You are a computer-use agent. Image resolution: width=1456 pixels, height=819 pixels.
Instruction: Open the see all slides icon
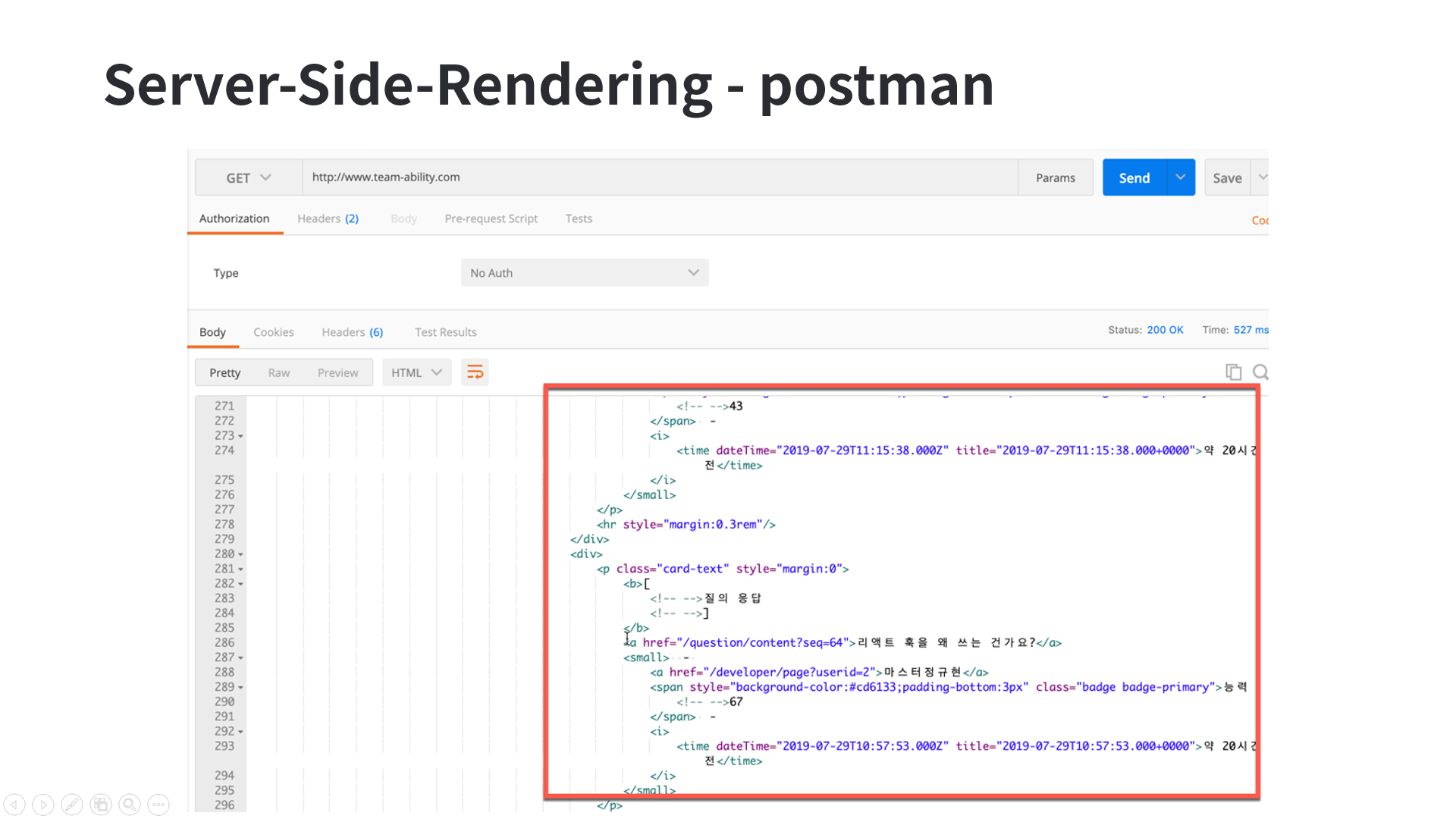click(101, 804)
